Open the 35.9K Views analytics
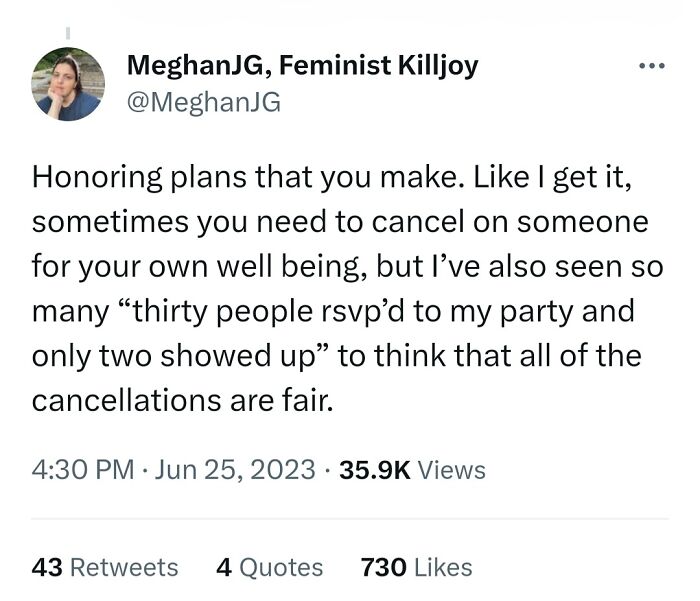Screen dimensions: 700x601 click(412, 469)
